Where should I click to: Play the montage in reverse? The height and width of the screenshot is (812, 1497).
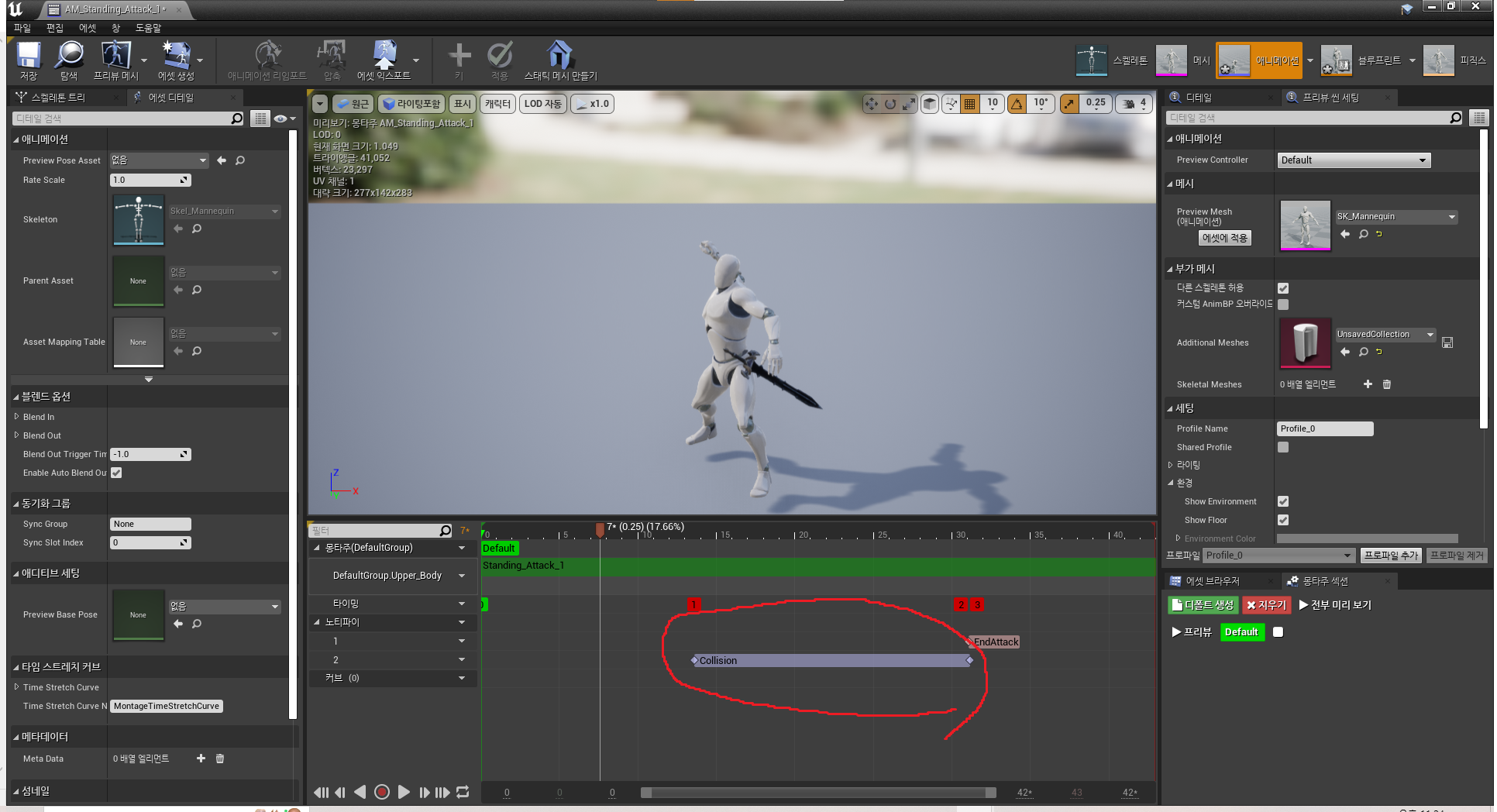point(360,792)
